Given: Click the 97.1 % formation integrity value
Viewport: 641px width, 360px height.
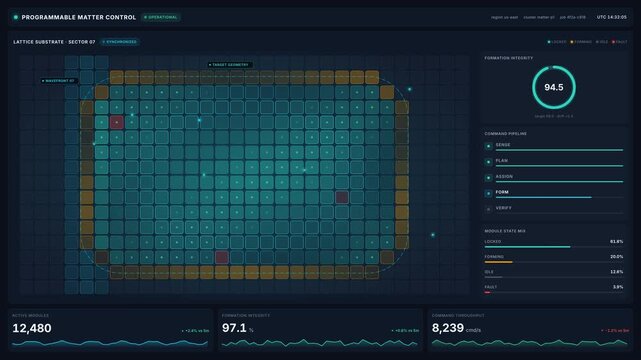Looking at the screenshot, I should click(x=238, y=328).
